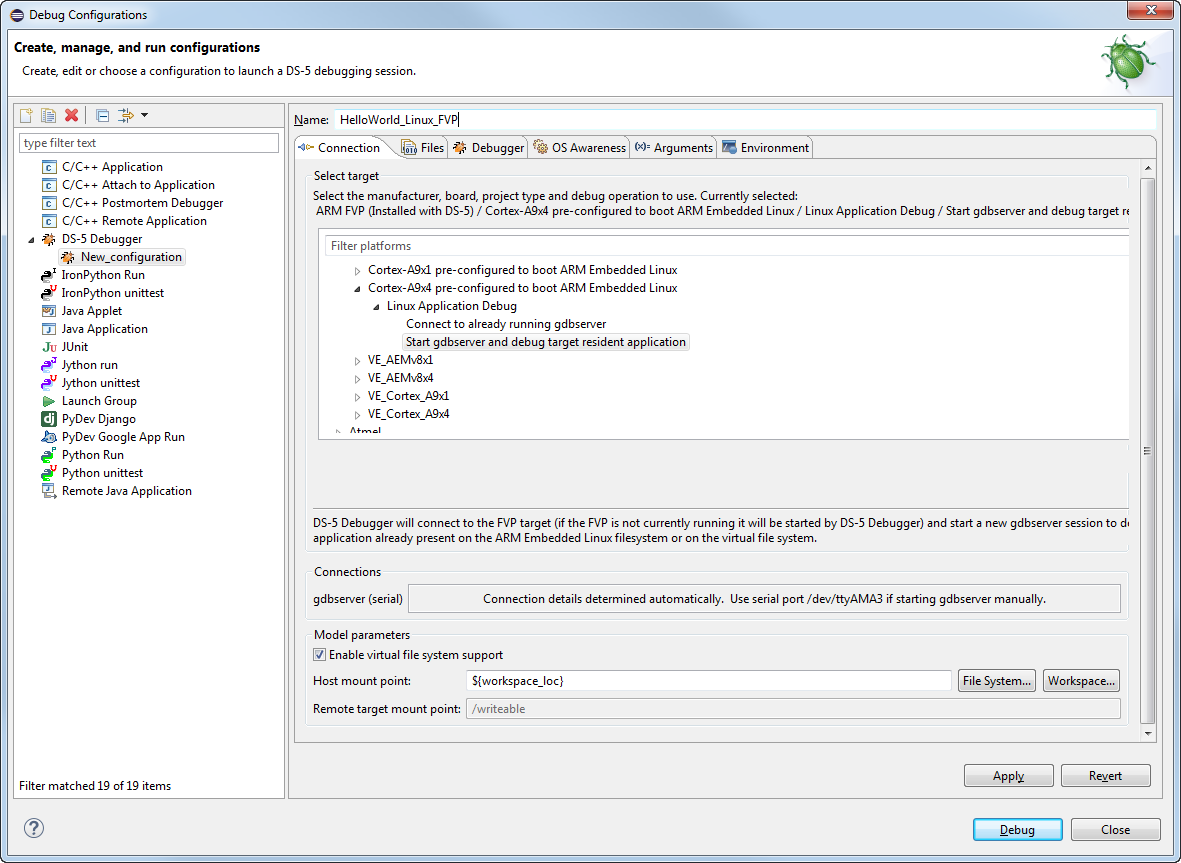Collapse the Linux Application Debug node
Screen dimensions: 1181x863
pos(377,306)
